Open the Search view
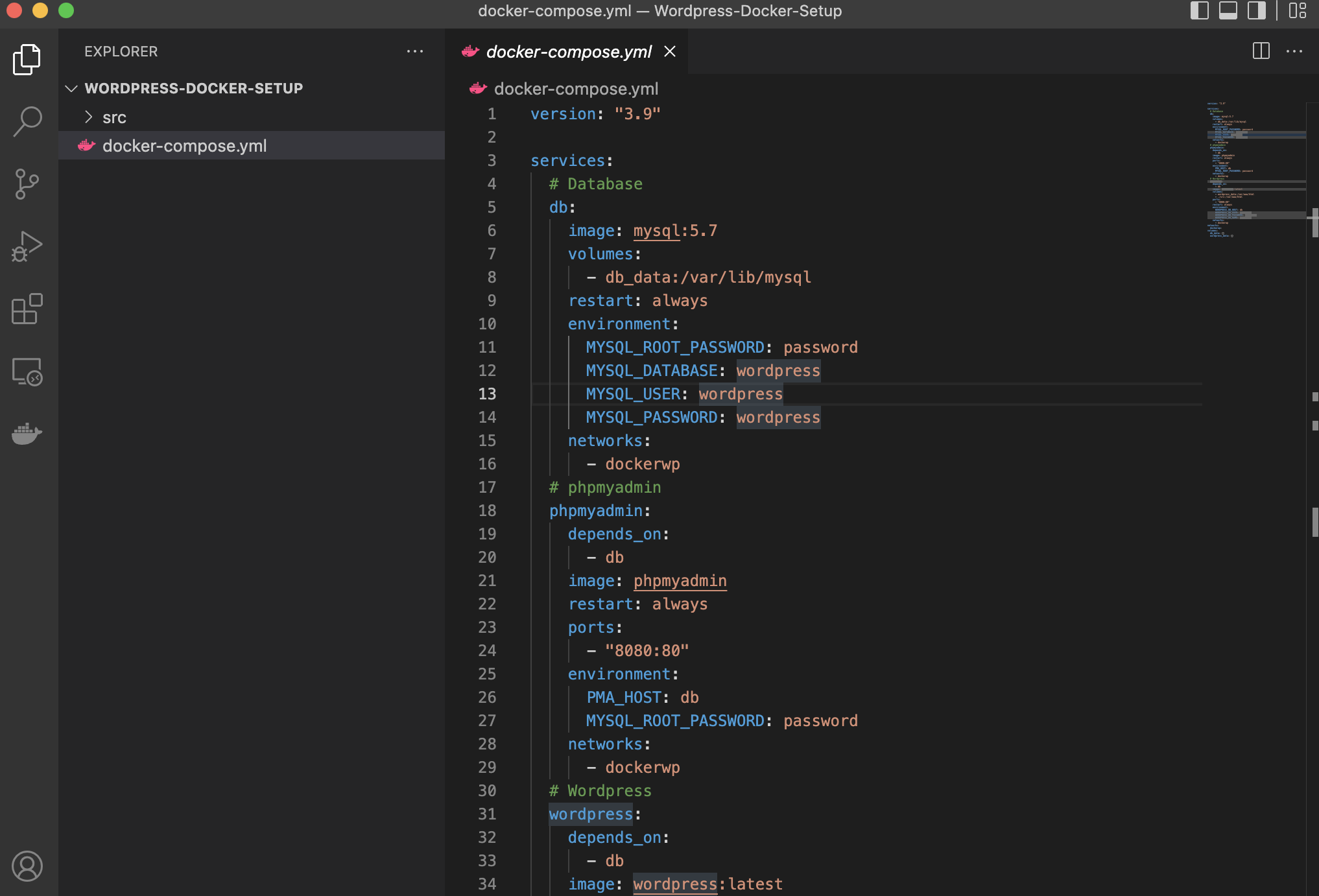The image size is (1319, 896). click(x=27, y=121)
